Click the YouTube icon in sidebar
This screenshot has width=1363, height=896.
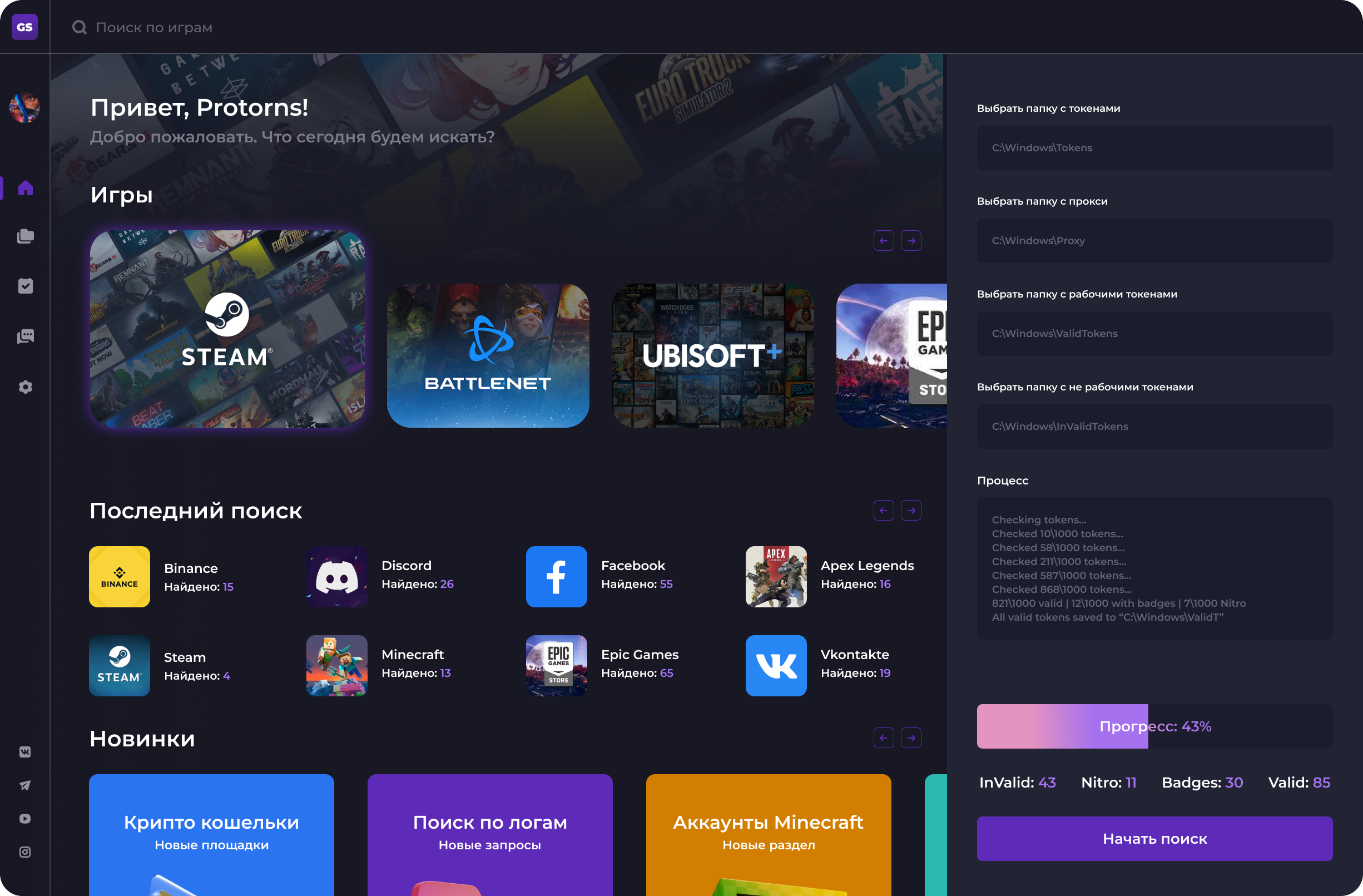tap(25, 818)
